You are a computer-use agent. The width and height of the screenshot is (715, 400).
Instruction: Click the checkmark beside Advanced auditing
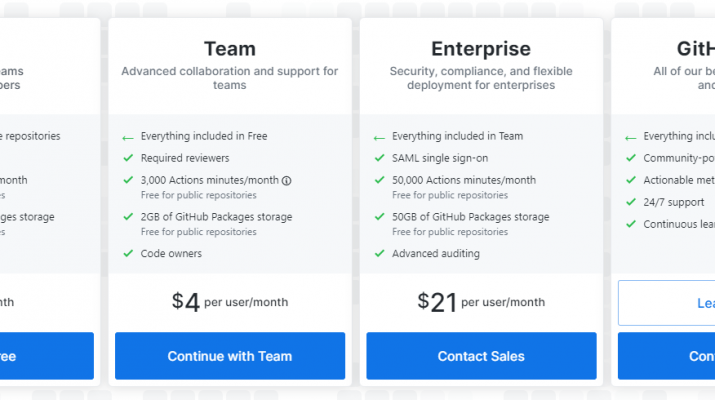click(379, 253)
